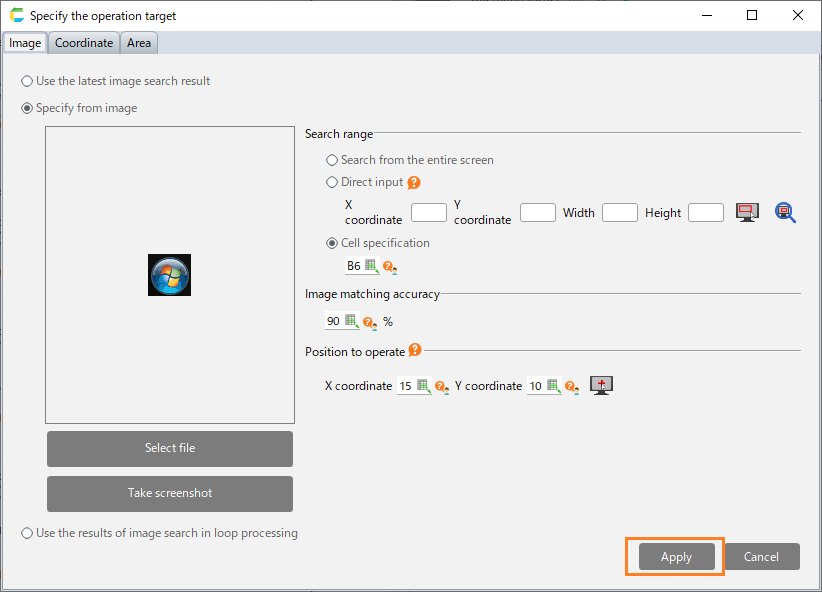Click cell picker icon beside B6 value
The height and width of the screenshot is (592, 822).
tap(371, 266)
